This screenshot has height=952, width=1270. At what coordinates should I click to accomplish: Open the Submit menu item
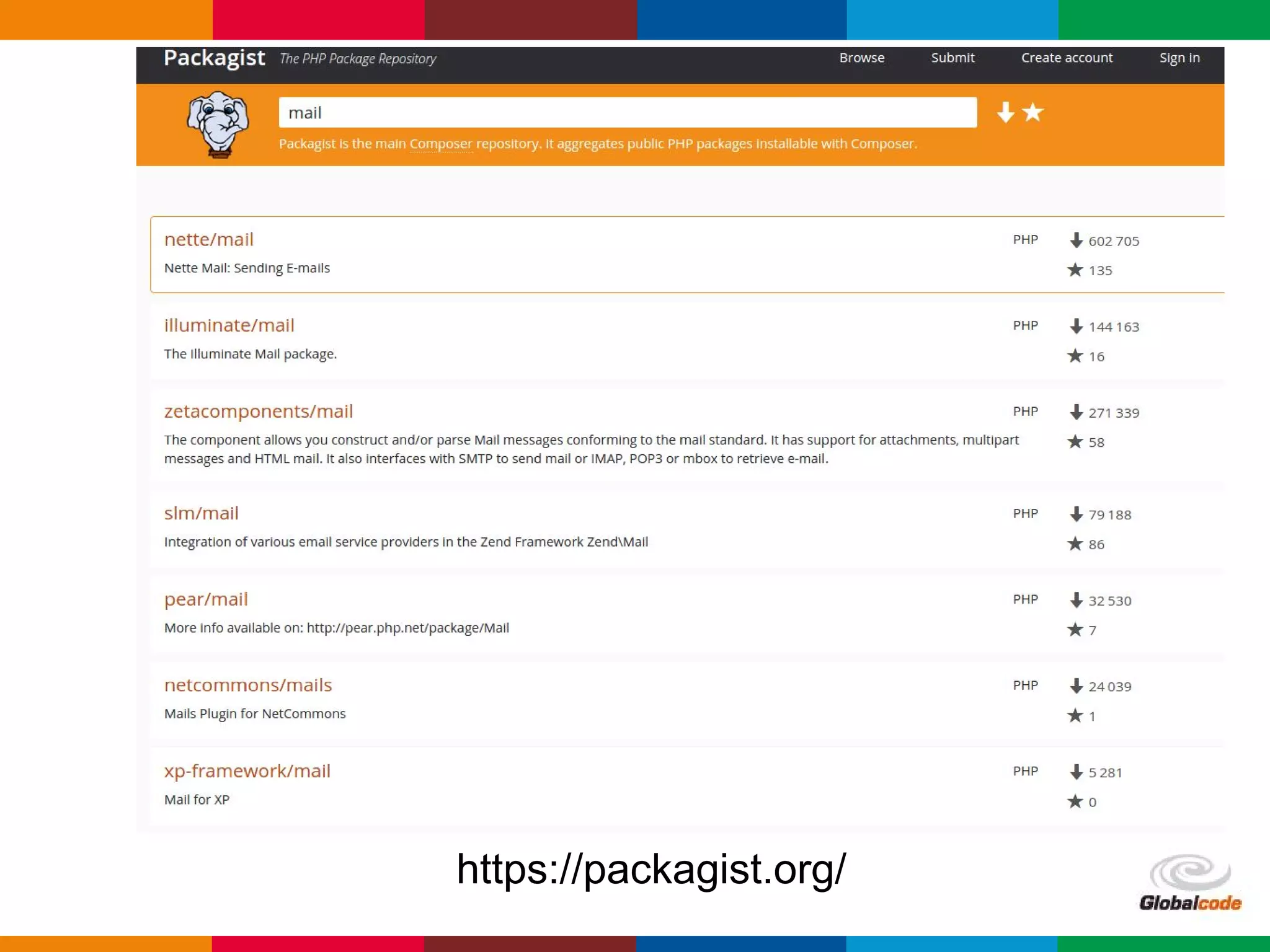coord(952,58)
